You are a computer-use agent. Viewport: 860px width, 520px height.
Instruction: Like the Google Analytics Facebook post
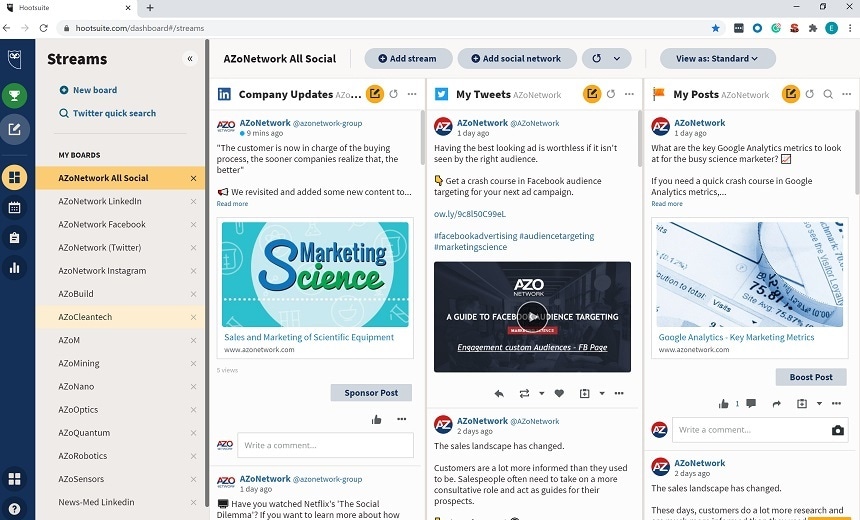pyautogui.click(x=723, y=404)
